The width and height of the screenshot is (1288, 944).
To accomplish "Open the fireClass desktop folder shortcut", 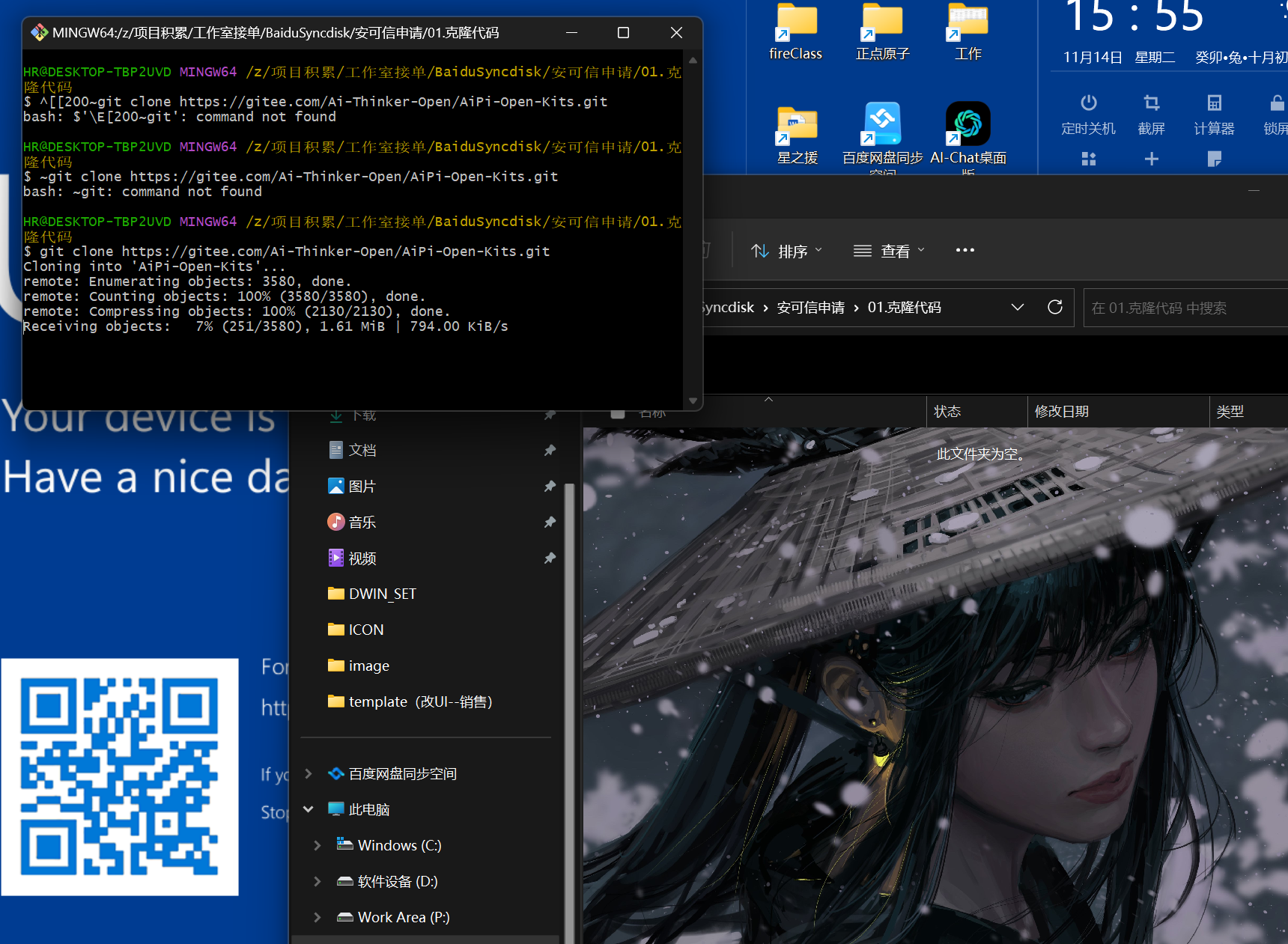I will click(x=796, y=31).
